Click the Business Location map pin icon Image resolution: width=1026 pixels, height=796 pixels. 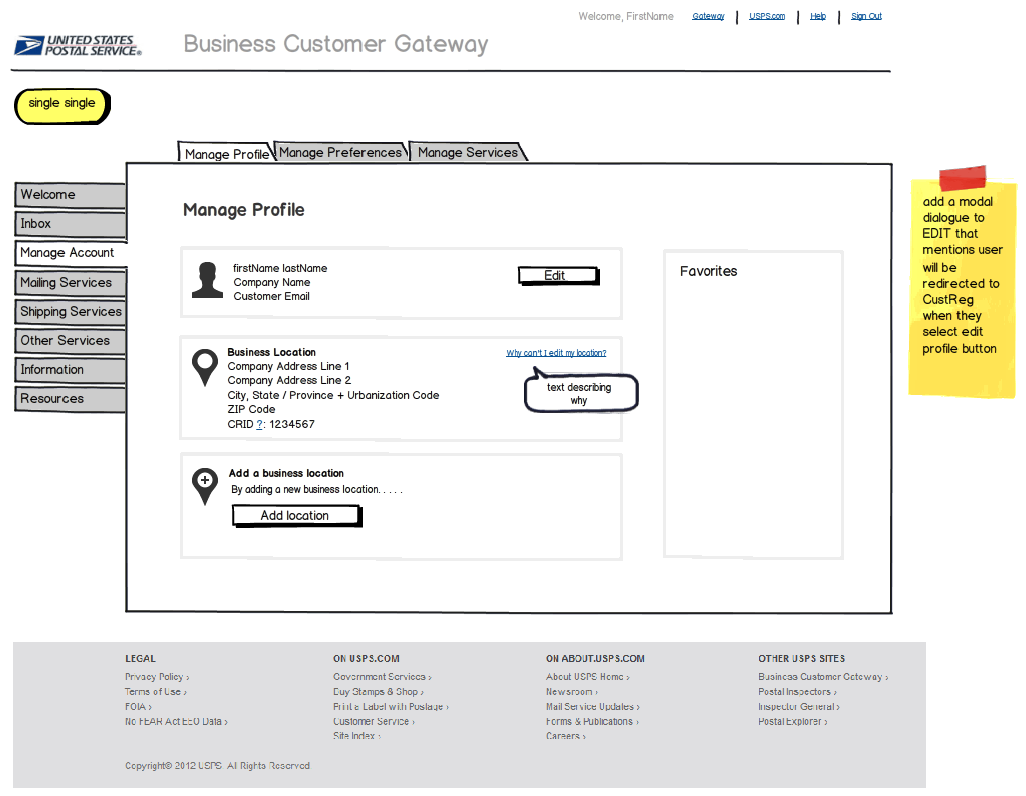coord(205,367)
